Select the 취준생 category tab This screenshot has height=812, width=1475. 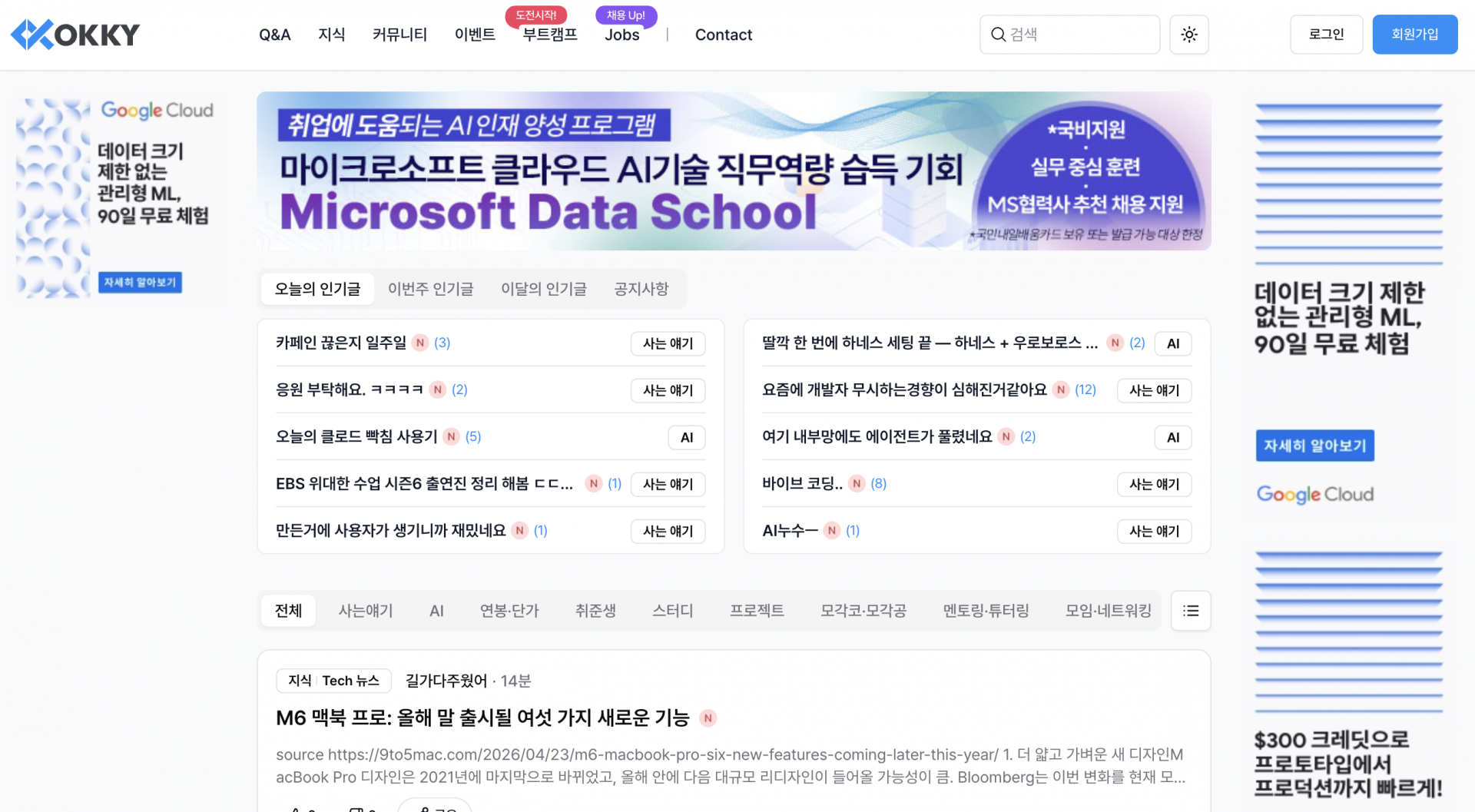tap(595, 611)
